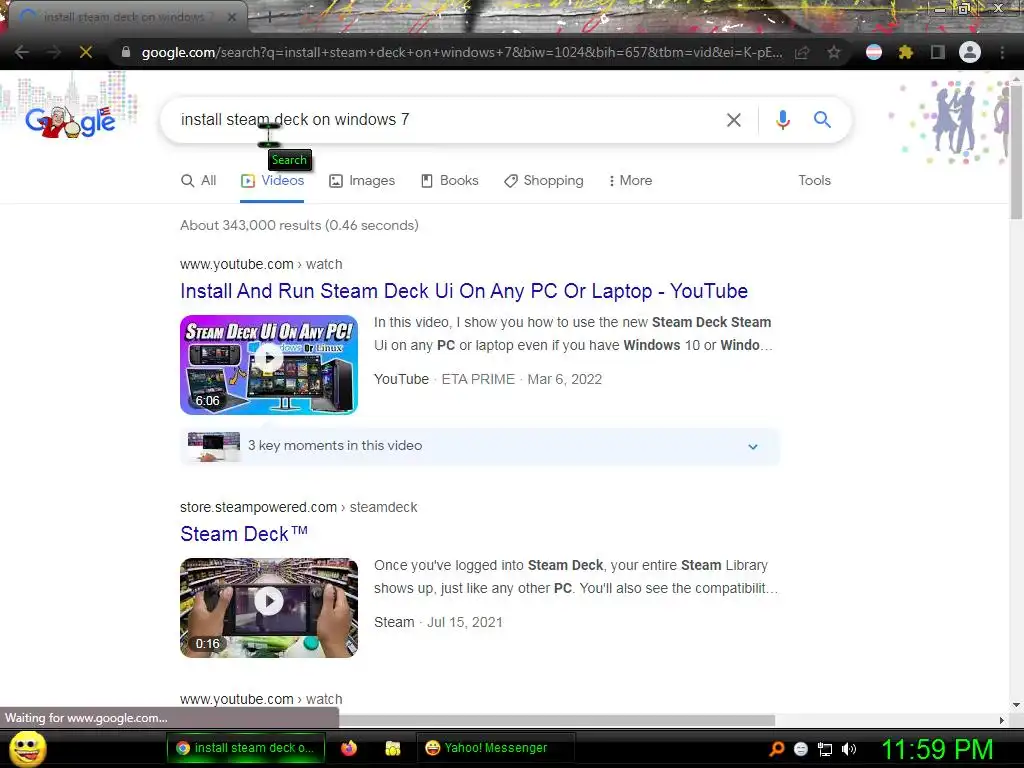1024x768 pixels.
Task: Click the scroll-down arrow of vertical scrollbar
Action: 1016,705
